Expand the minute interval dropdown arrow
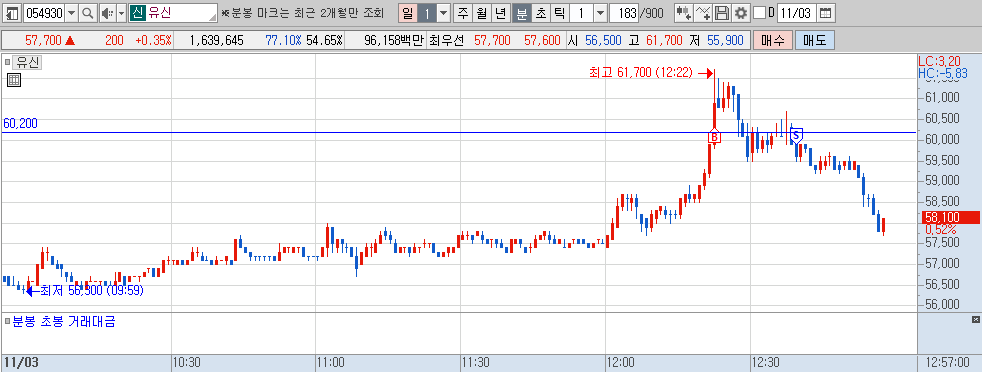Viewport: 982px width, 372px height. pyautogui.click(x=600, y=13)
